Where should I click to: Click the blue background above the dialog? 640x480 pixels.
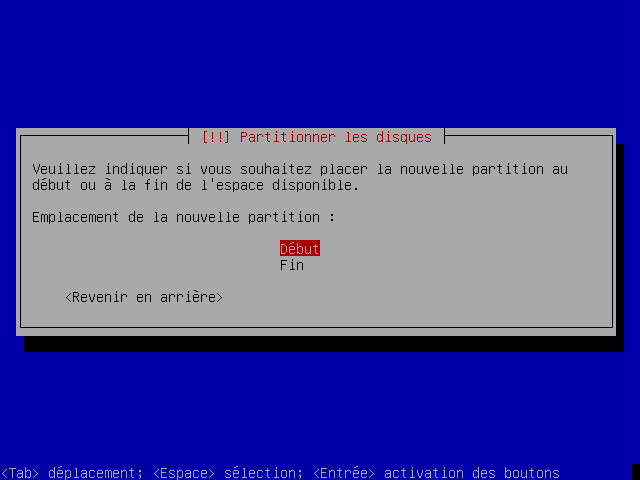(x=320, y=61)
